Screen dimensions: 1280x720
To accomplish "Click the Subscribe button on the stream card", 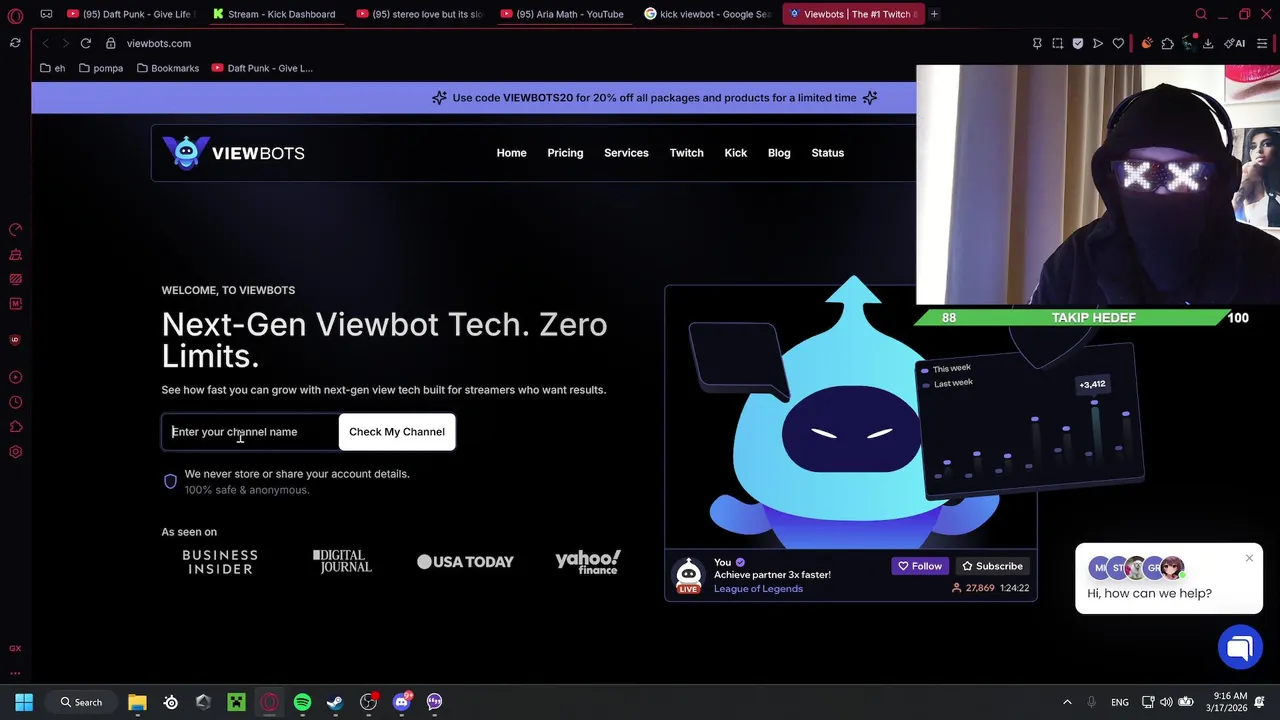I will point(992,566).
